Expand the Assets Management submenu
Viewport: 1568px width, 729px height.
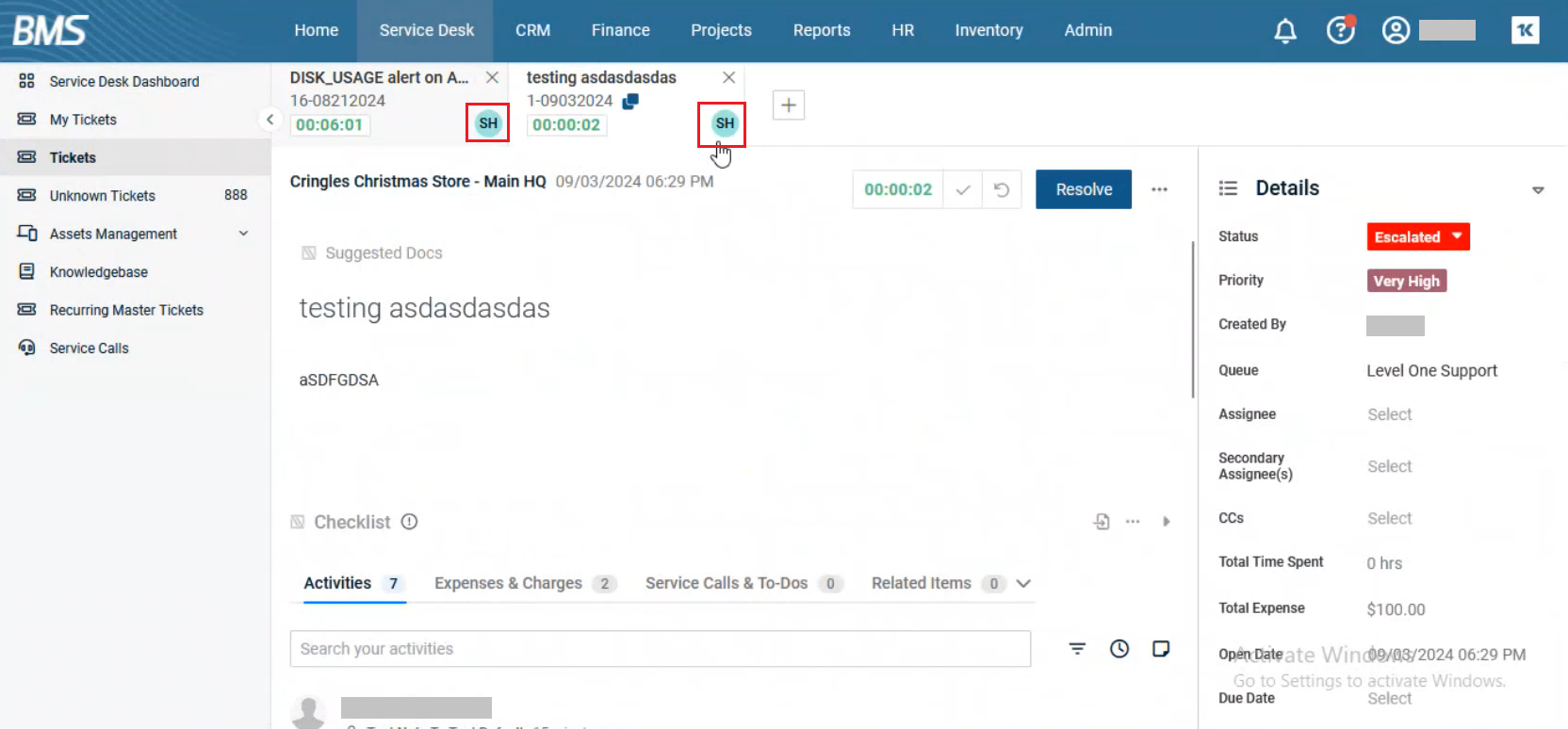[x=243, y=234]
